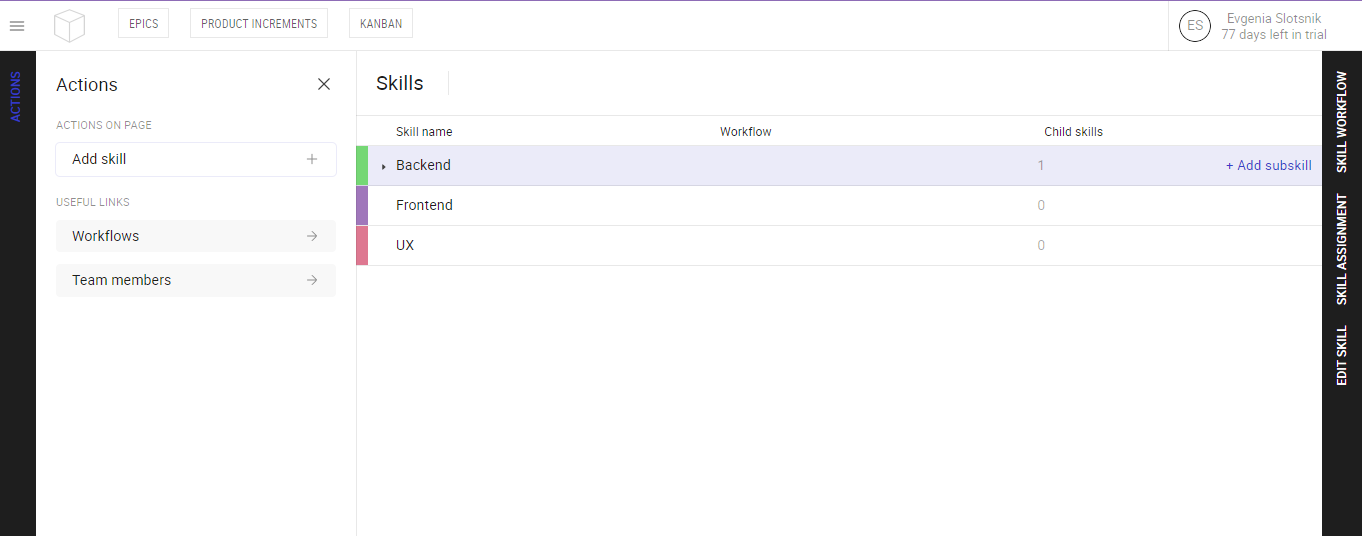Image resolution: width=1362 pixels, height=536 pixels.
Task: Click Add subskill link for Backend
Action: [1268, 165]
